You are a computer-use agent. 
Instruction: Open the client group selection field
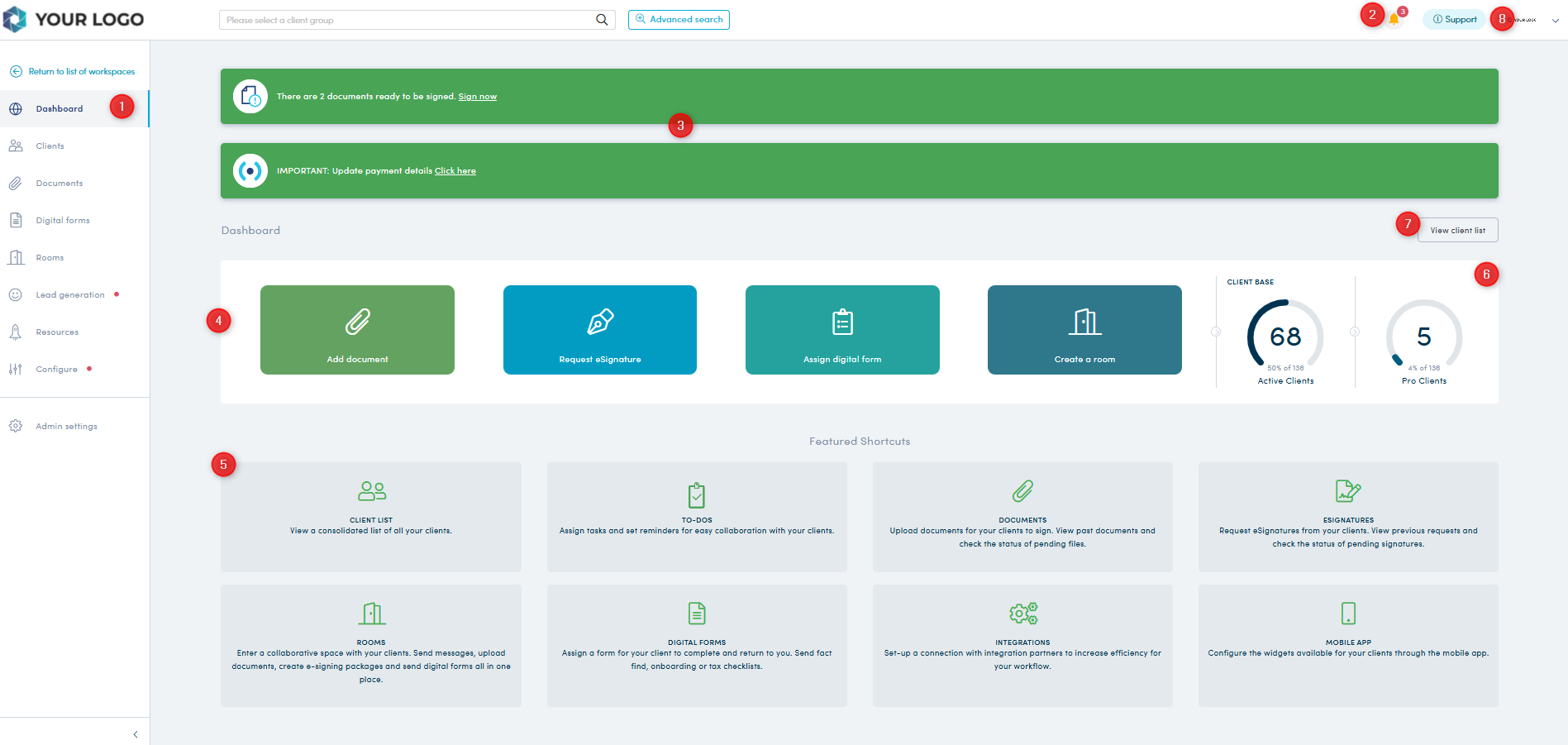click(405, 20)
